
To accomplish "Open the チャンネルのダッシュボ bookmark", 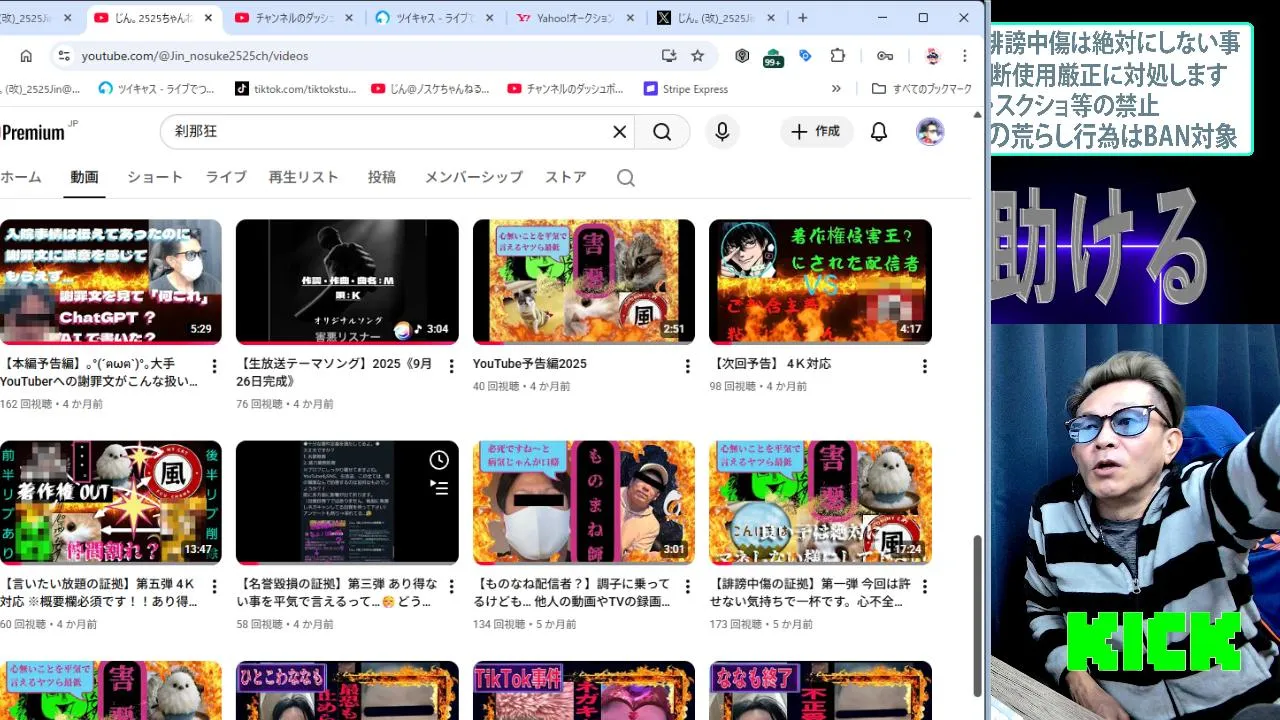I will (x=565, y=89).
